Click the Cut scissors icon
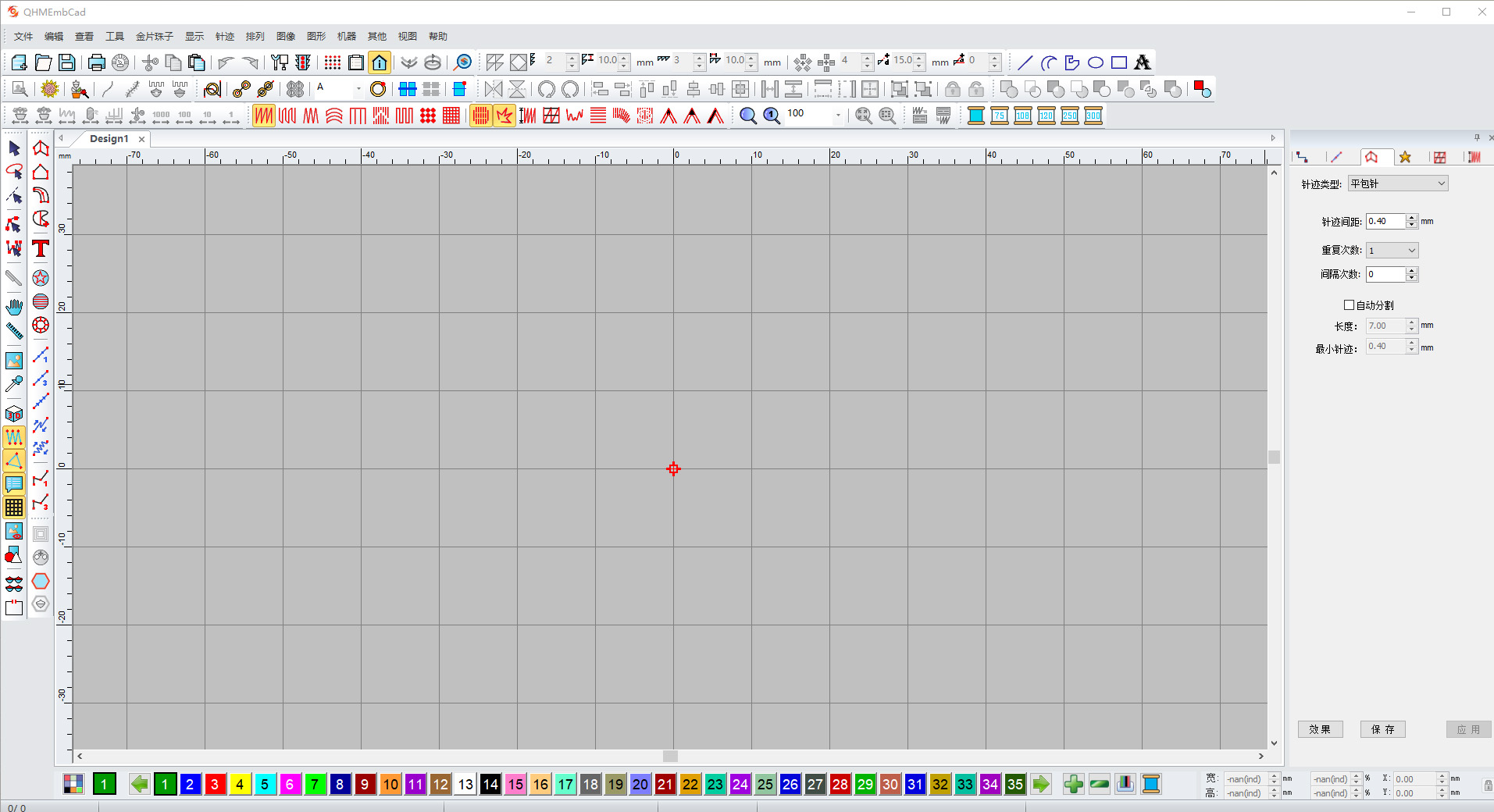 click(150, 62)
